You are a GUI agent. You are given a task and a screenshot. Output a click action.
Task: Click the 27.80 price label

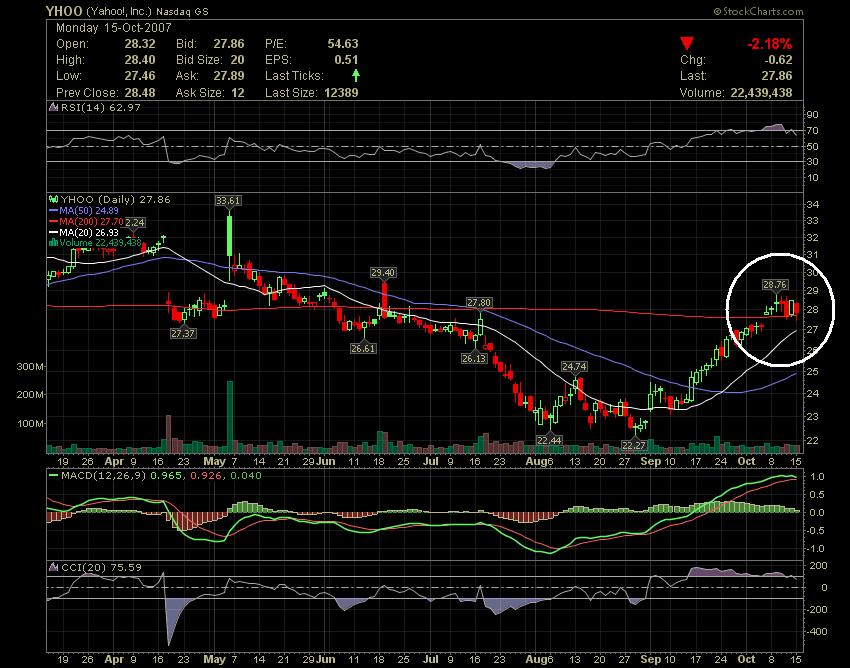click(479, 303)
